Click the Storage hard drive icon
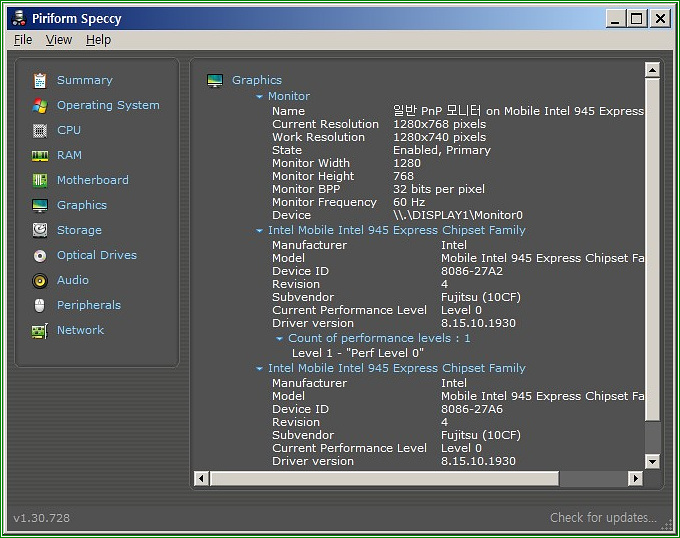This screenshot has width=680, height=538. tap(40, 230)
